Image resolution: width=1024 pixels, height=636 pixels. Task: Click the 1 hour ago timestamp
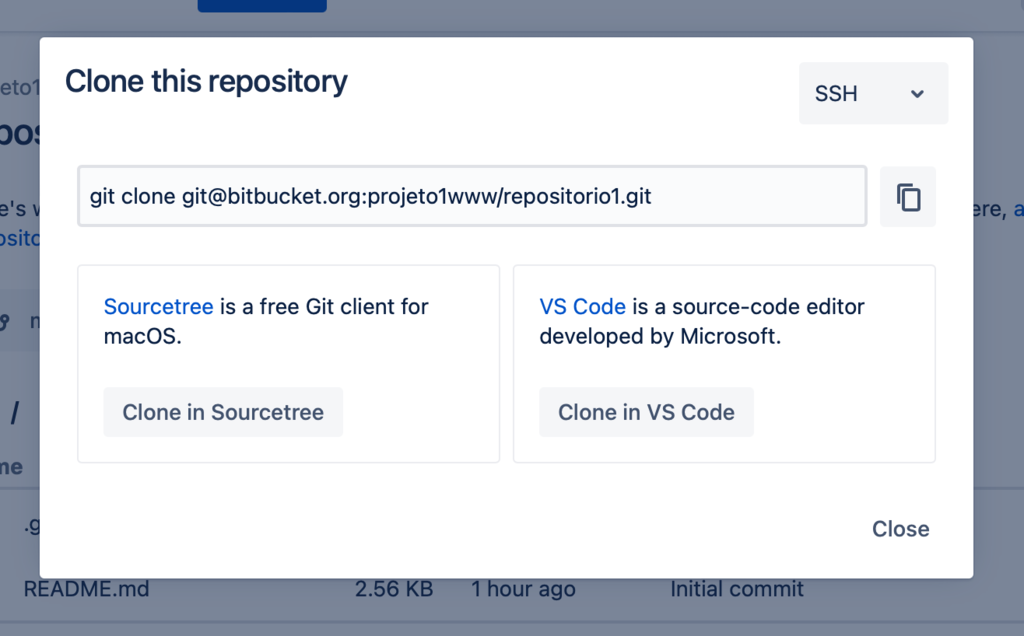point(522,589)
